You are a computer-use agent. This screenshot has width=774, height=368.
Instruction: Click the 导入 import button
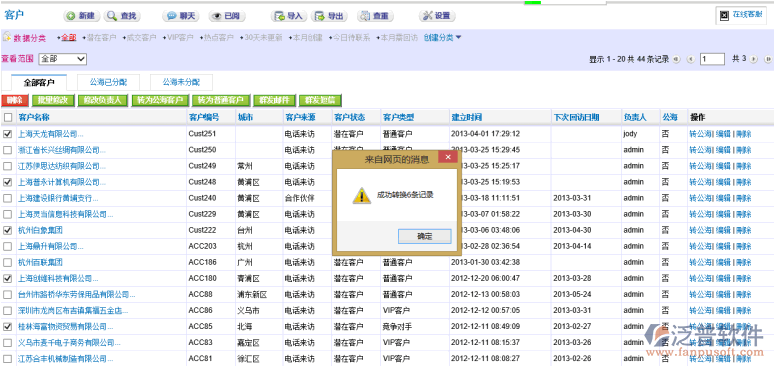pos(289,16)
